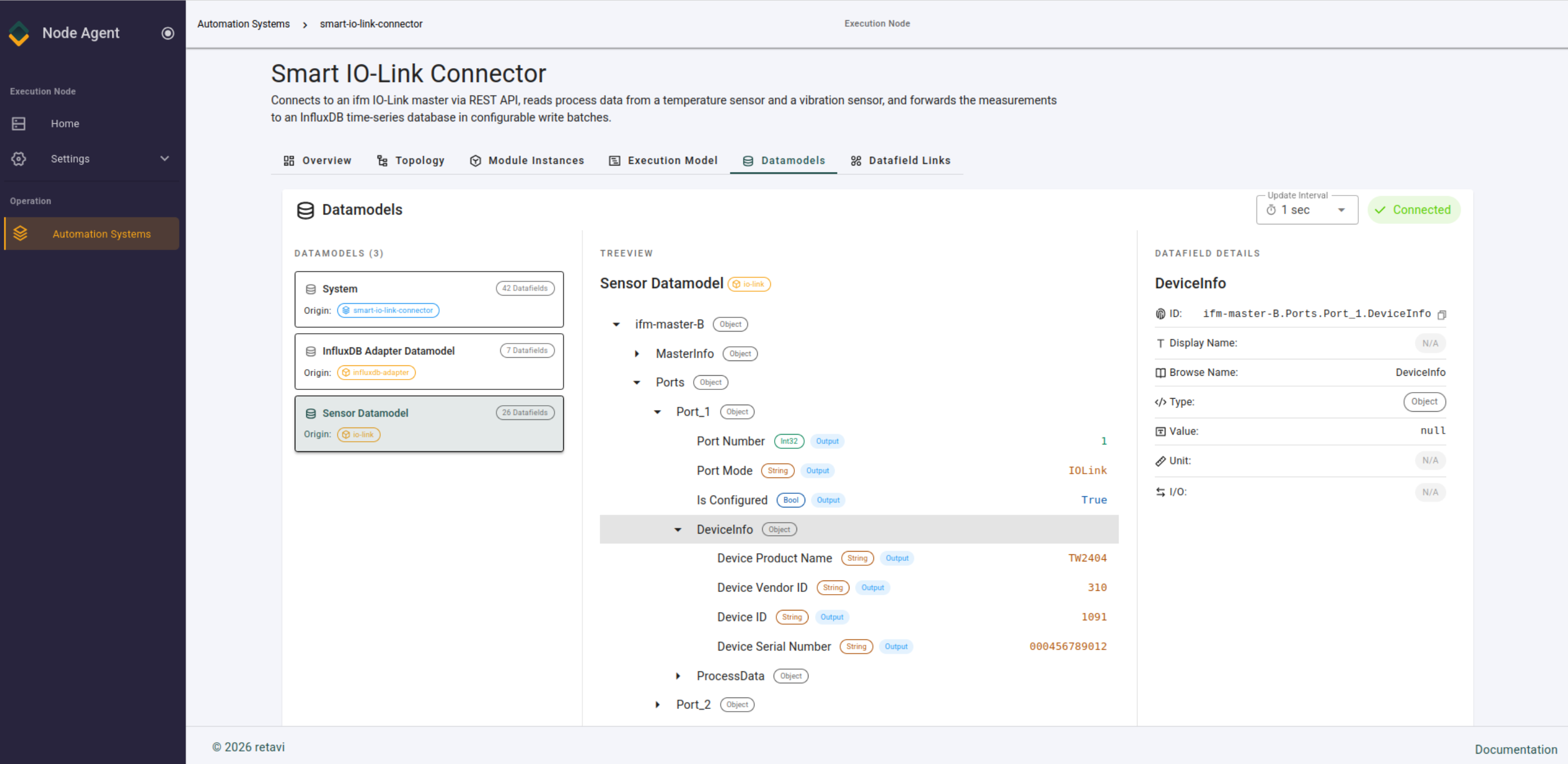Click the Unit ruler icon
Screen dimensions: 1568x764
coord(1160,461)
